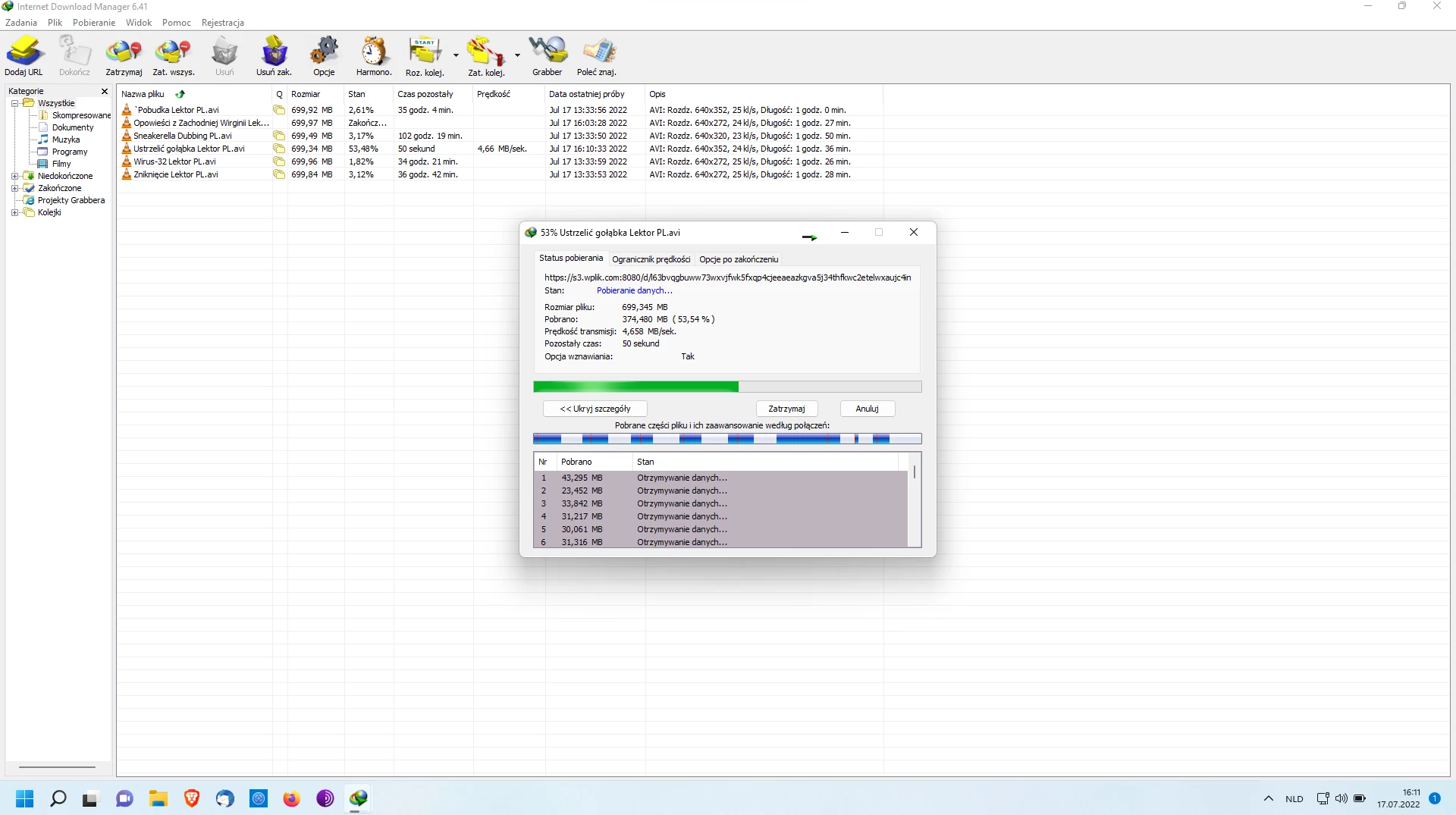
Task: Select Opowieści z Zachodniej Wirginii row
Action: pos(500,123)
